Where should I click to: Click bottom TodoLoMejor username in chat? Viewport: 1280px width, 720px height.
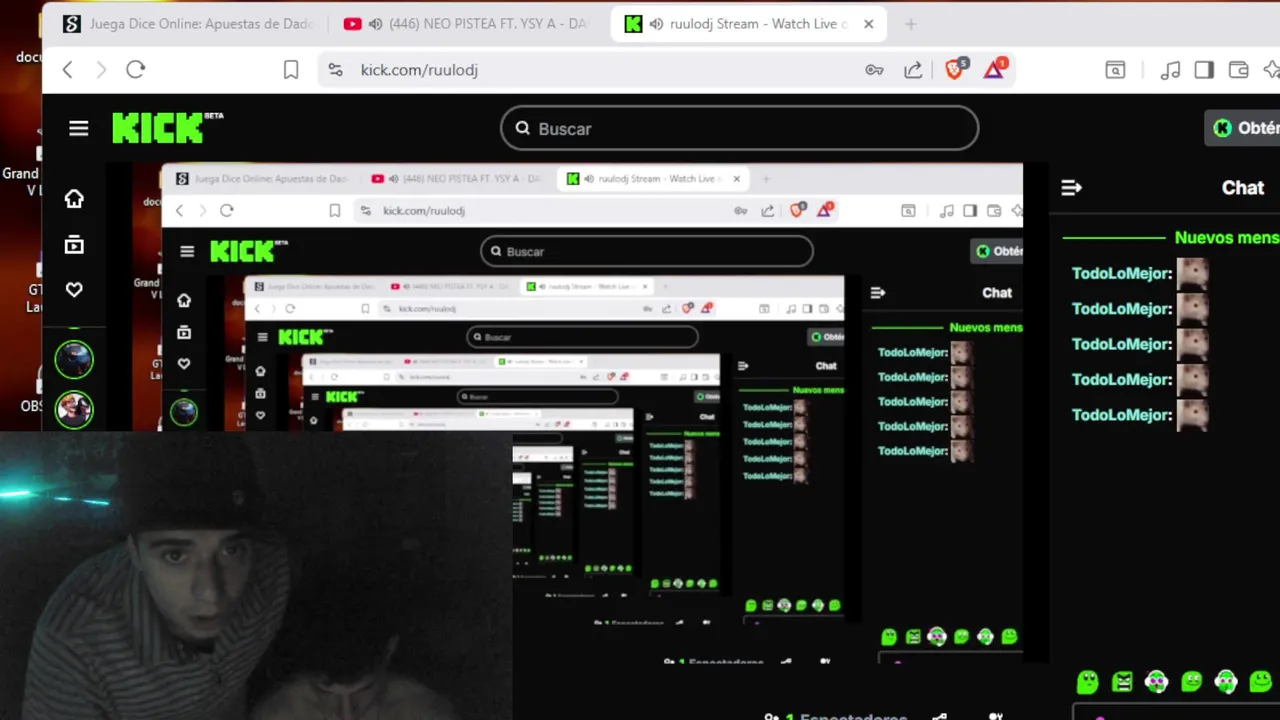(1121, 414)
